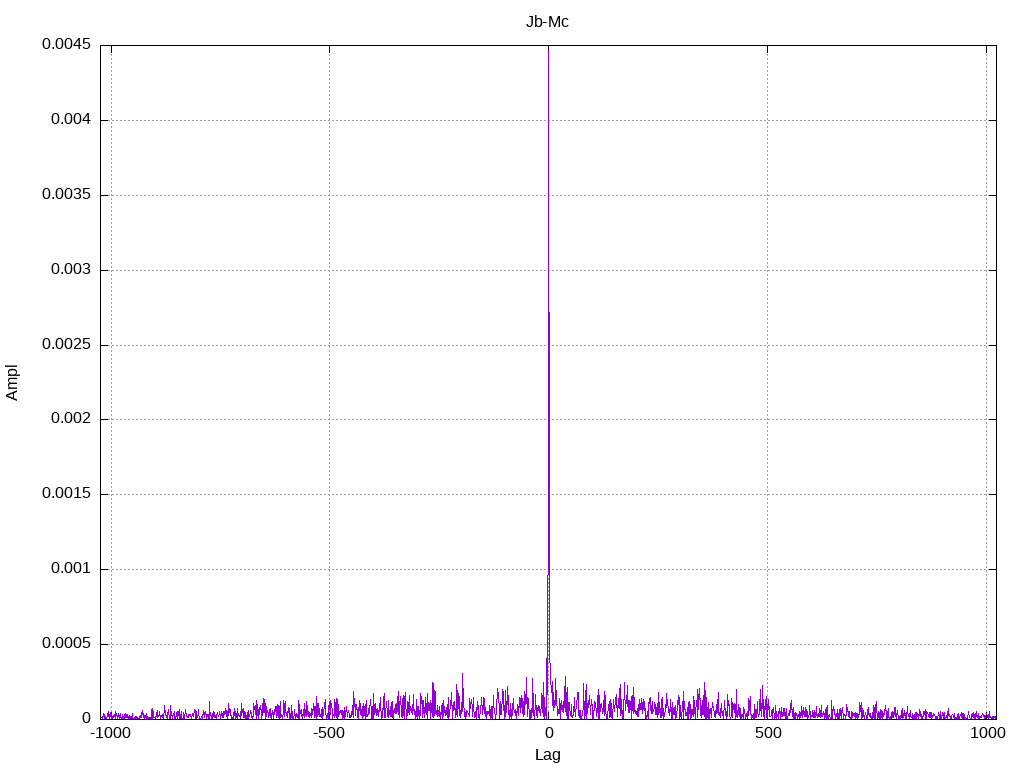Screen dimensions: 1024x768
Task: Click the 'Lag' x-axis label
Action: coord(547,755)
